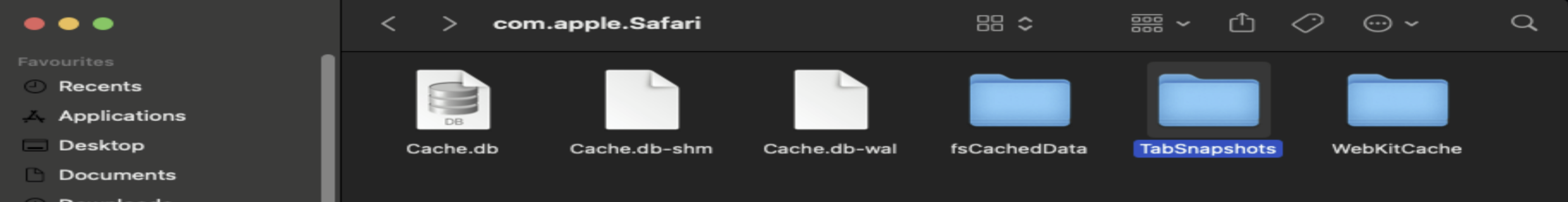Open Finder search magnifier
The width and height of the screenshot is (1568, 202).
(x=1524, y=23)
